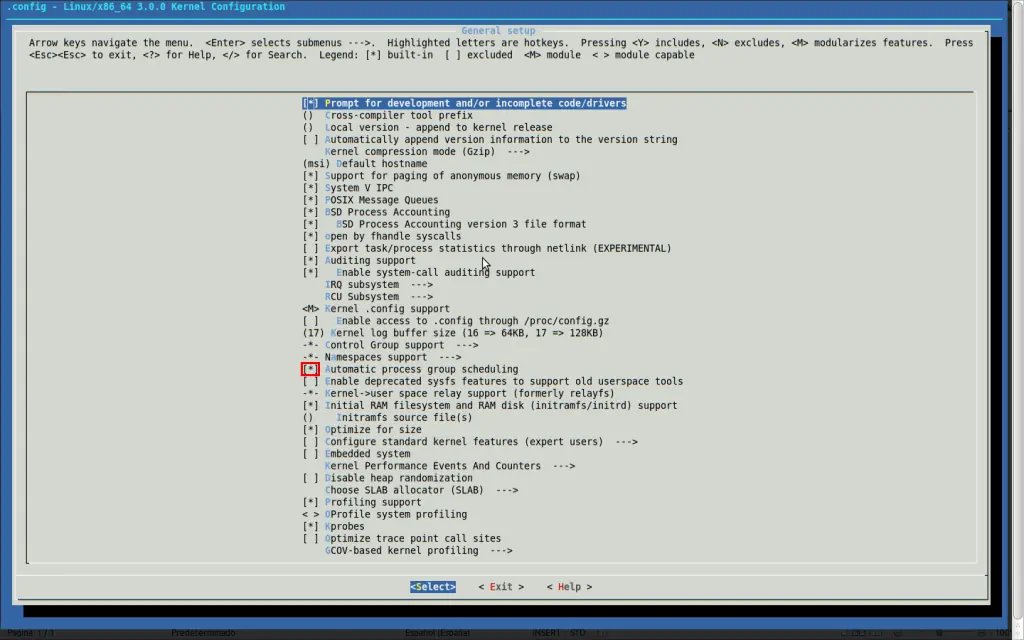Open Configure standard kernel features (expert users)
This screenshot has height=640, width=1024.
pyautogui.click(x=470, y=441)
